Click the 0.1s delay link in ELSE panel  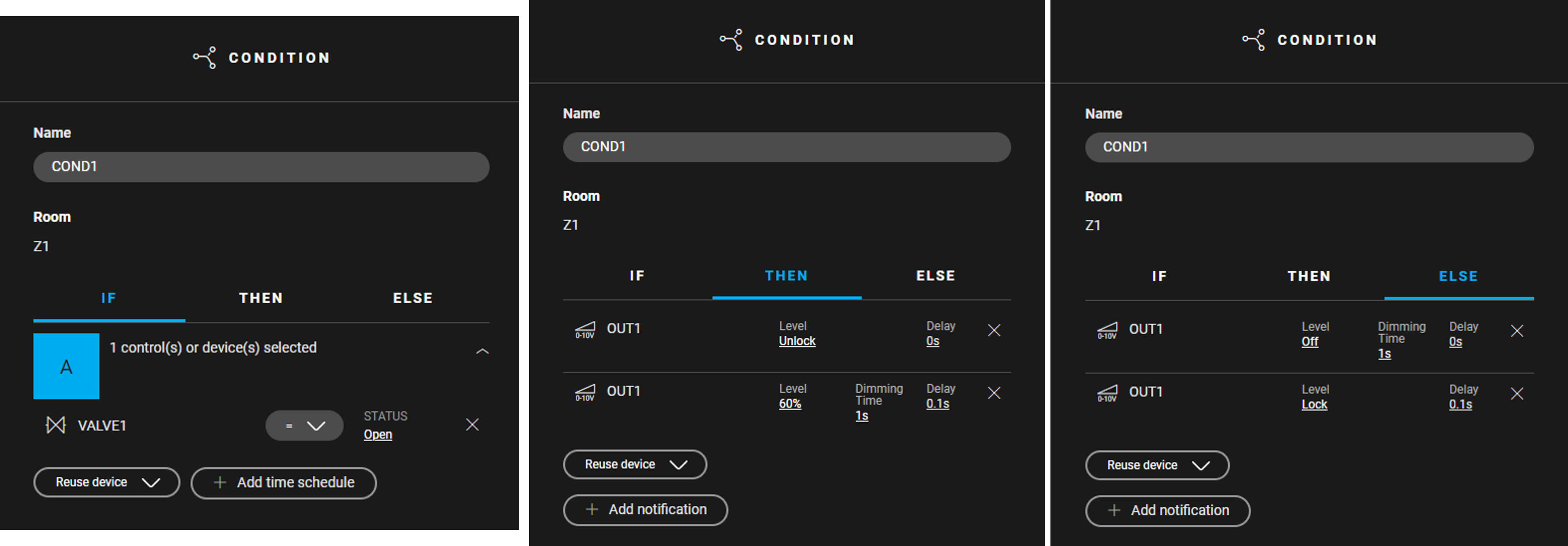coord(1460,404)
